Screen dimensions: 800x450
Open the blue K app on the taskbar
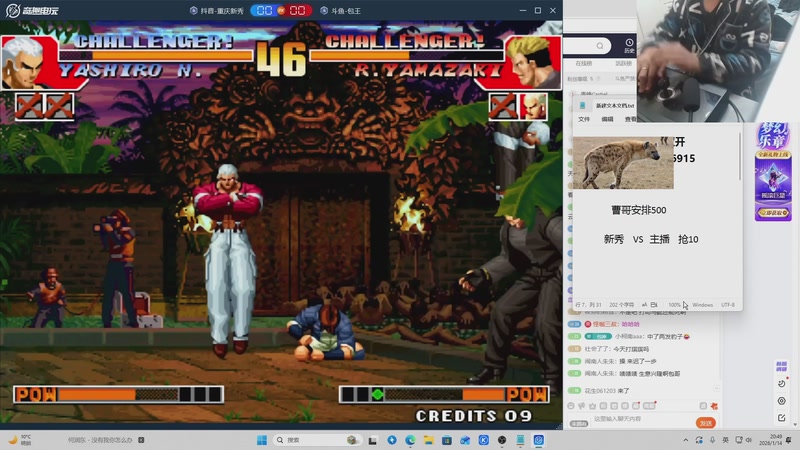pyautogui.click(x=484, y=440)
